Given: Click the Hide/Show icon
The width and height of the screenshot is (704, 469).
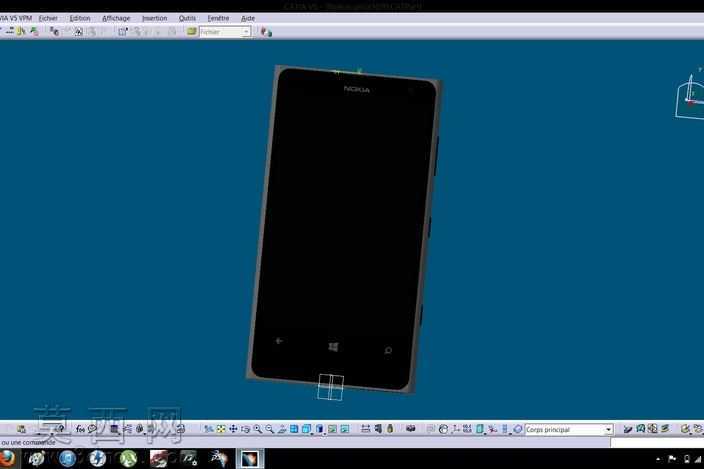Looking at the screenshot, I should point(332,429).
